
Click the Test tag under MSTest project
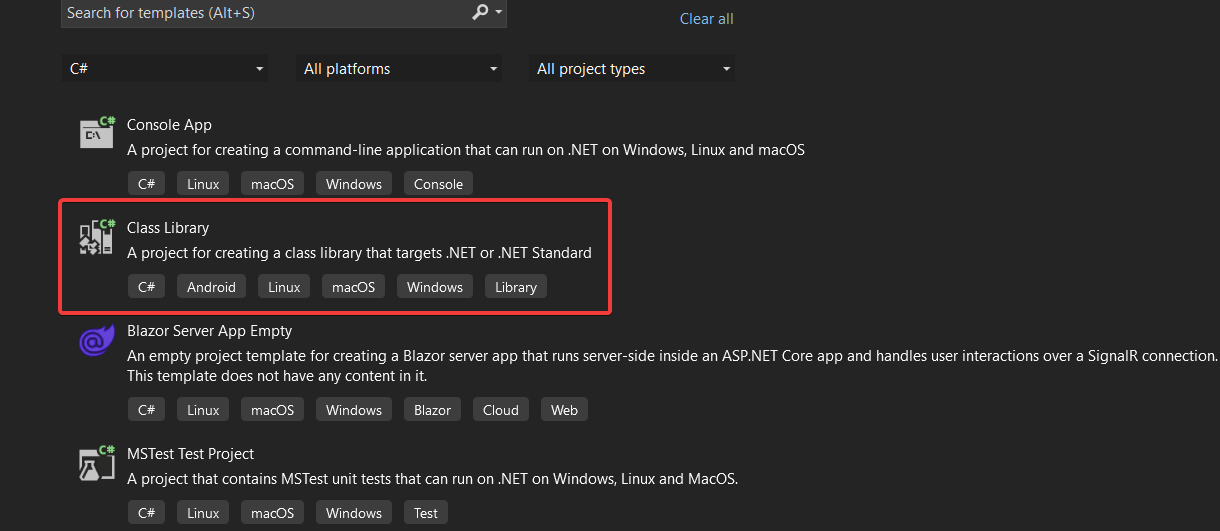coord(426,513)
